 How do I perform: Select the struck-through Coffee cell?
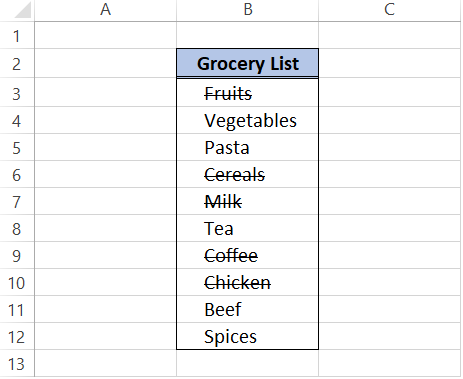[247, 255]
